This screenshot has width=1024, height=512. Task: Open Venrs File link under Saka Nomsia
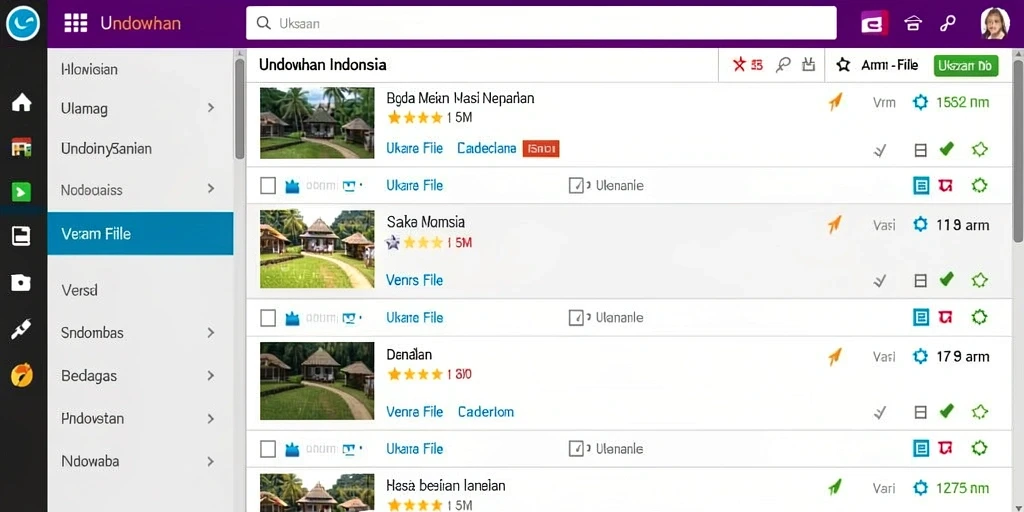click(x=415, y=280)
